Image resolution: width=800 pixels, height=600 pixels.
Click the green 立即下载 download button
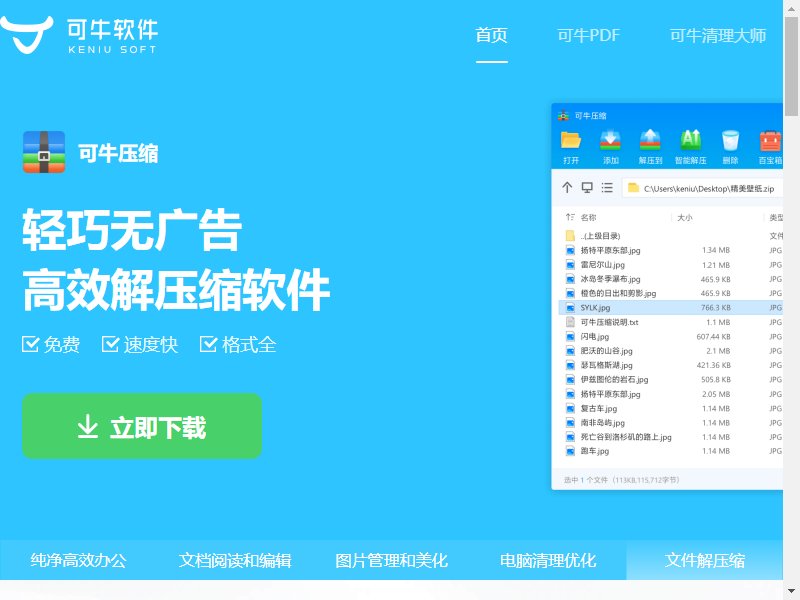tap(142, 426)
